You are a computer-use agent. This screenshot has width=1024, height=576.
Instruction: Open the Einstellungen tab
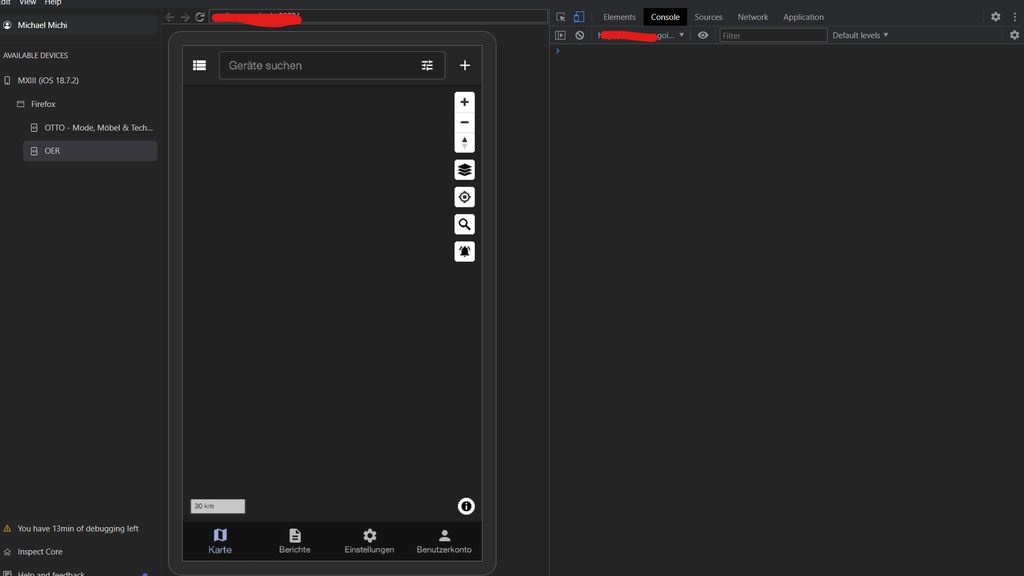[369, 541]
